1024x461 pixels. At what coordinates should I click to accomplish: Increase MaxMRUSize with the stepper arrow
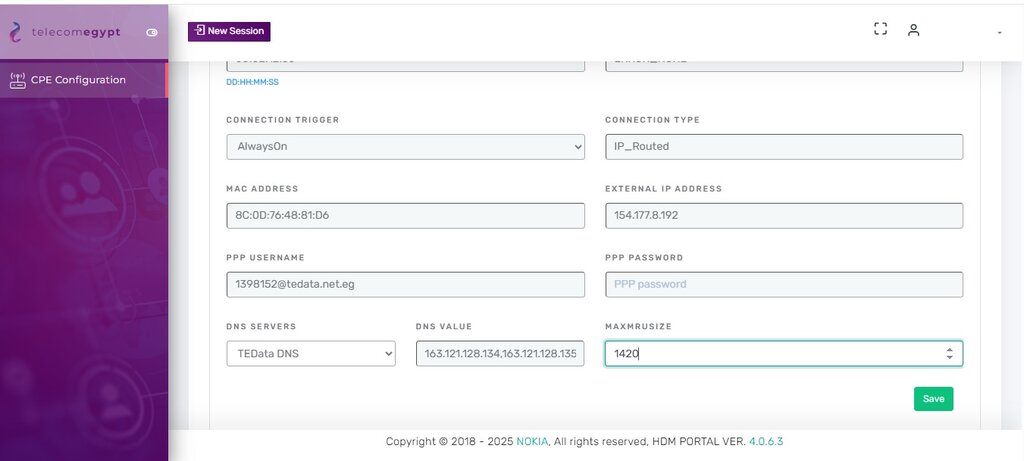(949, 349)
